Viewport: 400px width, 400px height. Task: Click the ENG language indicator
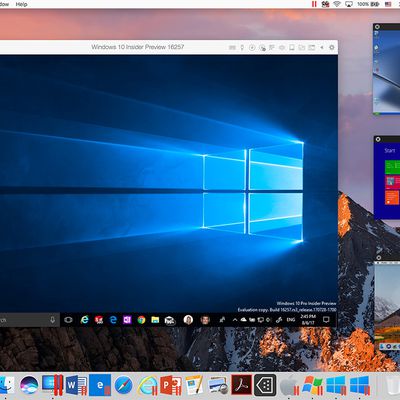[x=291, y=320]
